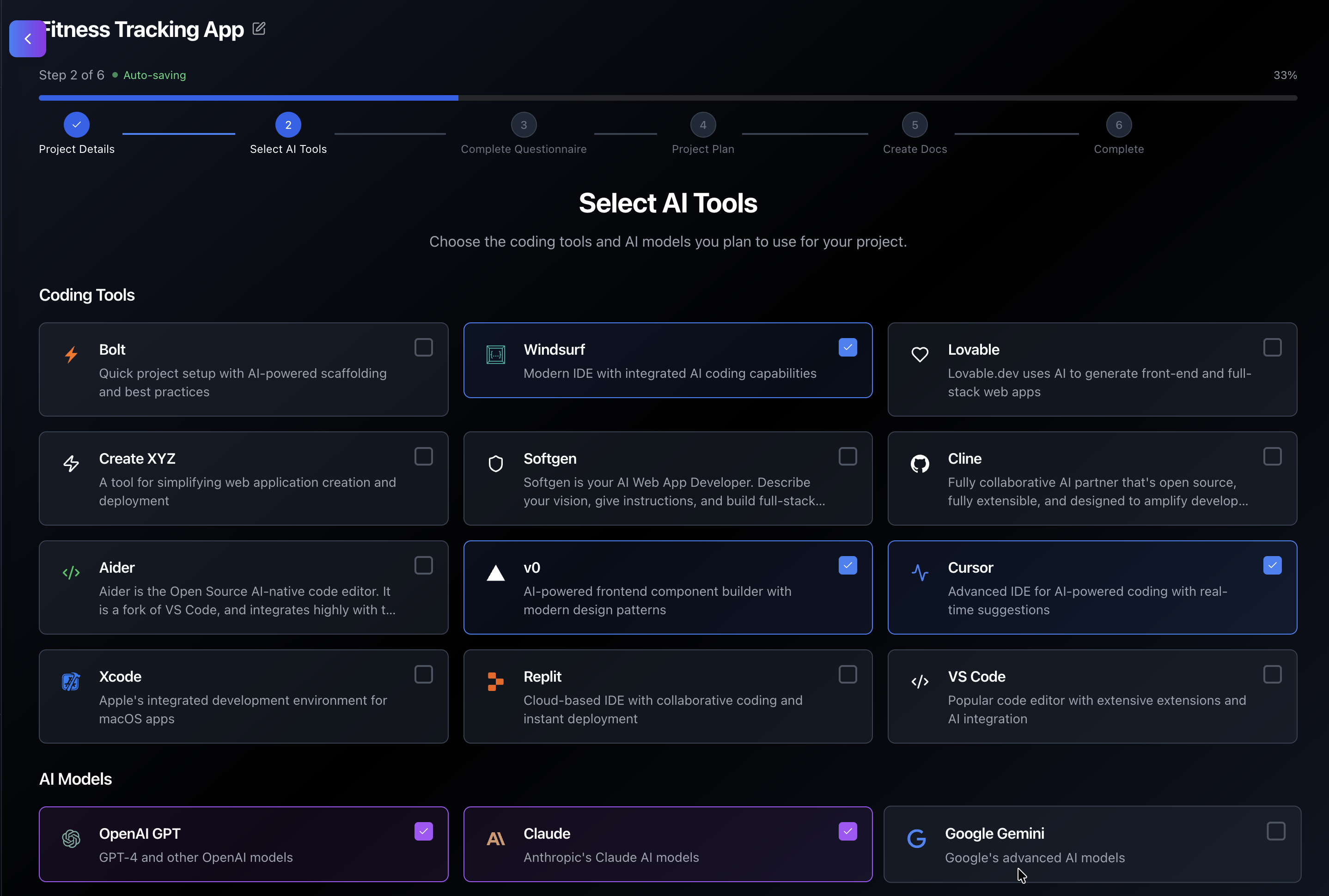Click the Bolt card title

pyautogui.click(x=112, y=350)
